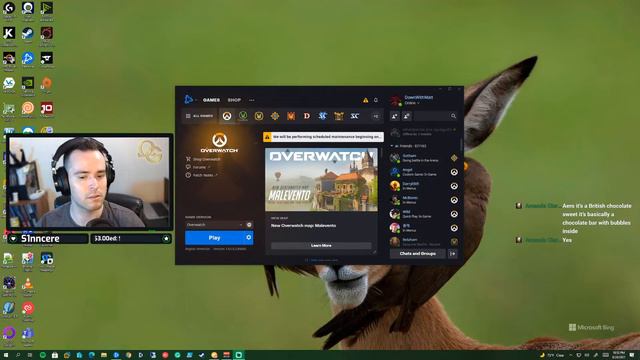Select friend currently in the Arena

pos(424,158)
